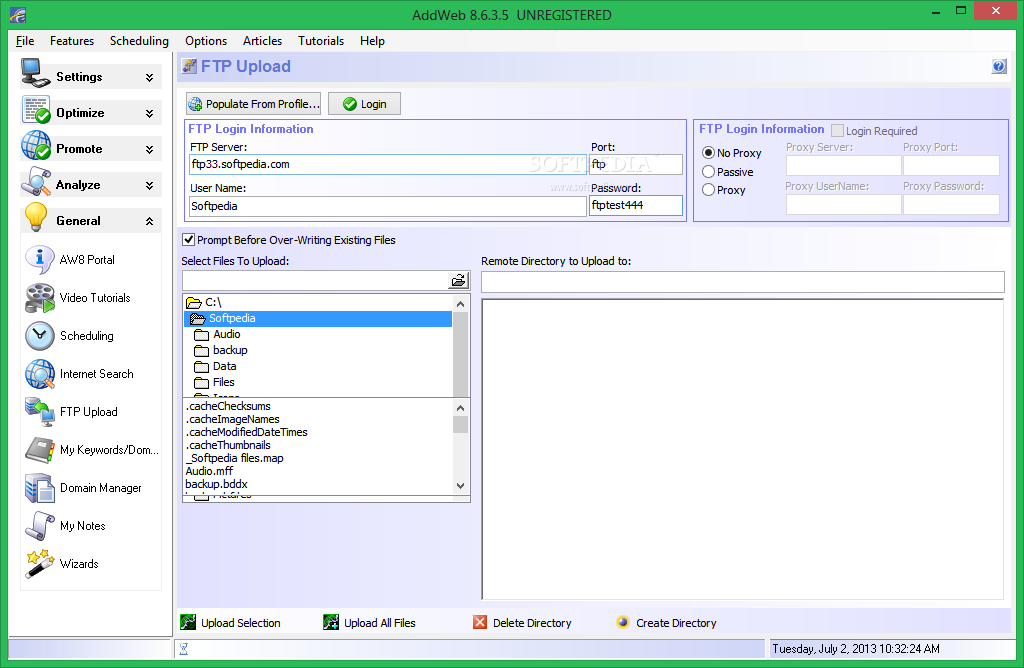Open the Domain Manager icon

pyautogui.click(x=40, y=488)
